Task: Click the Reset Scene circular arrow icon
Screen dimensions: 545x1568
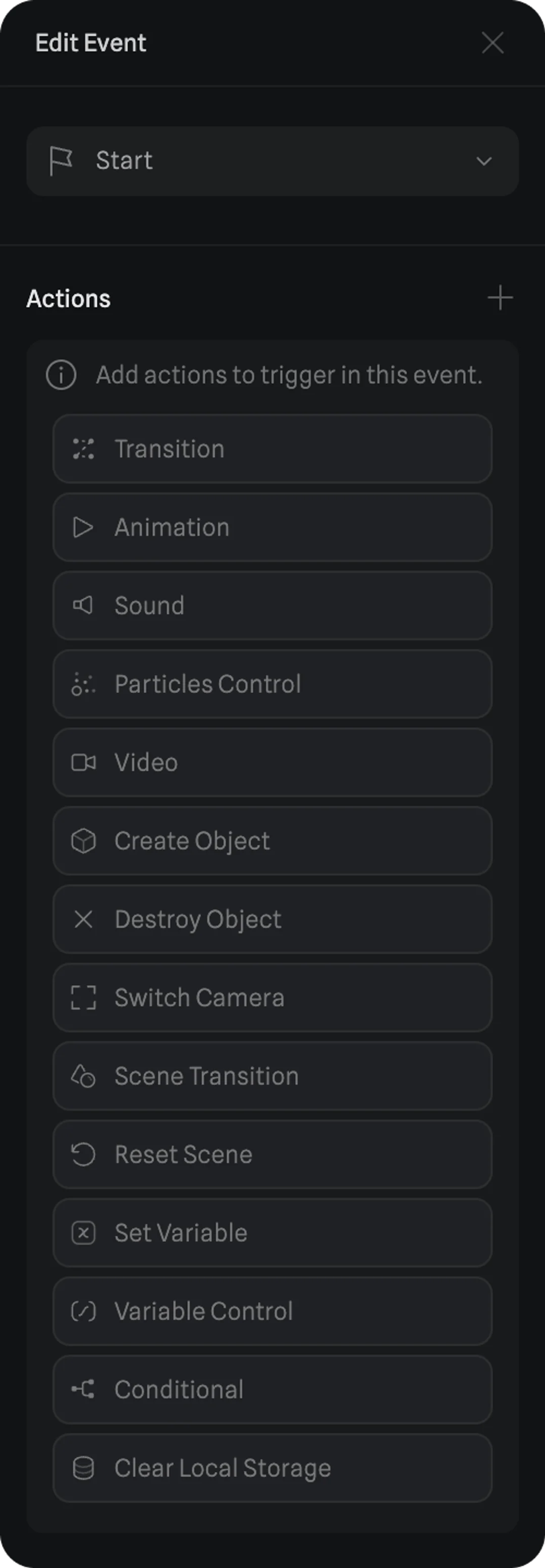Action: click(83, 1154)
